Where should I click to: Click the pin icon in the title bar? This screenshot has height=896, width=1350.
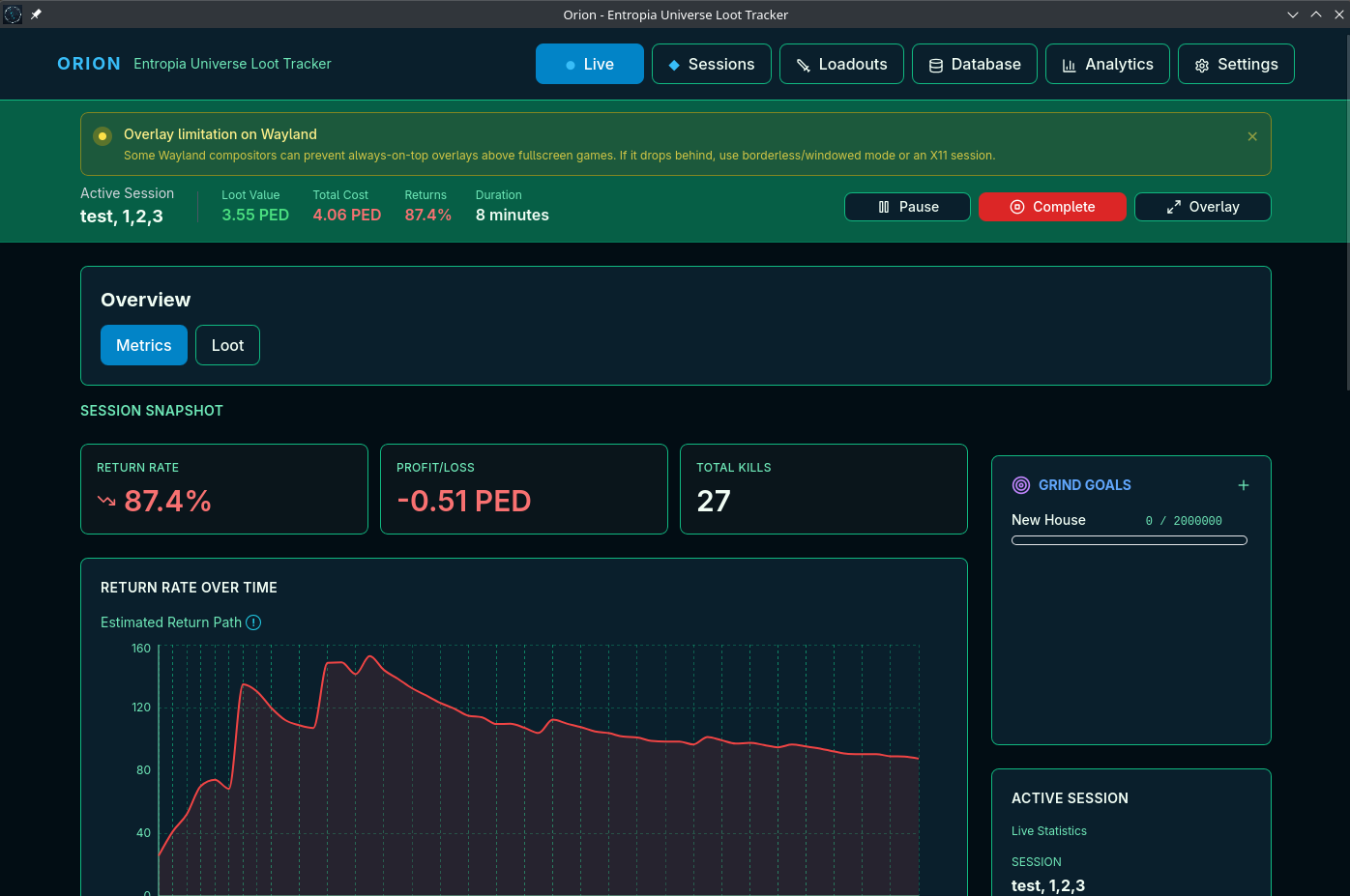(36, 14)
